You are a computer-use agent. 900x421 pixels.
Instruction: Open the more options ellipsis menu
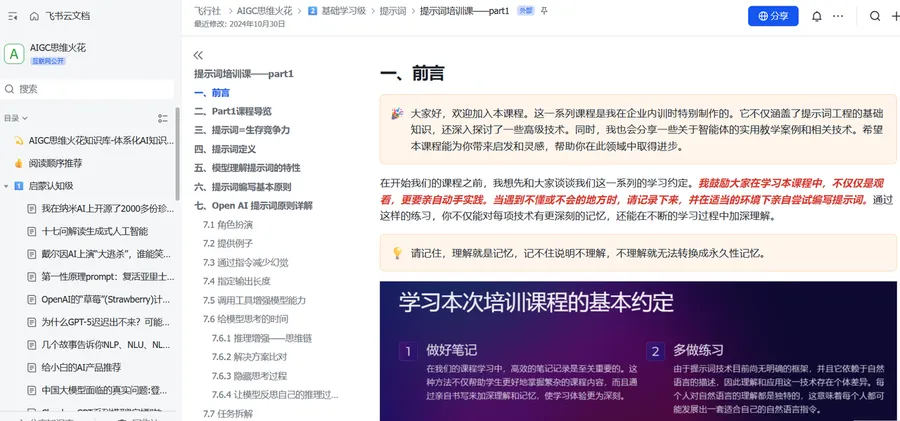pos(838,16)
